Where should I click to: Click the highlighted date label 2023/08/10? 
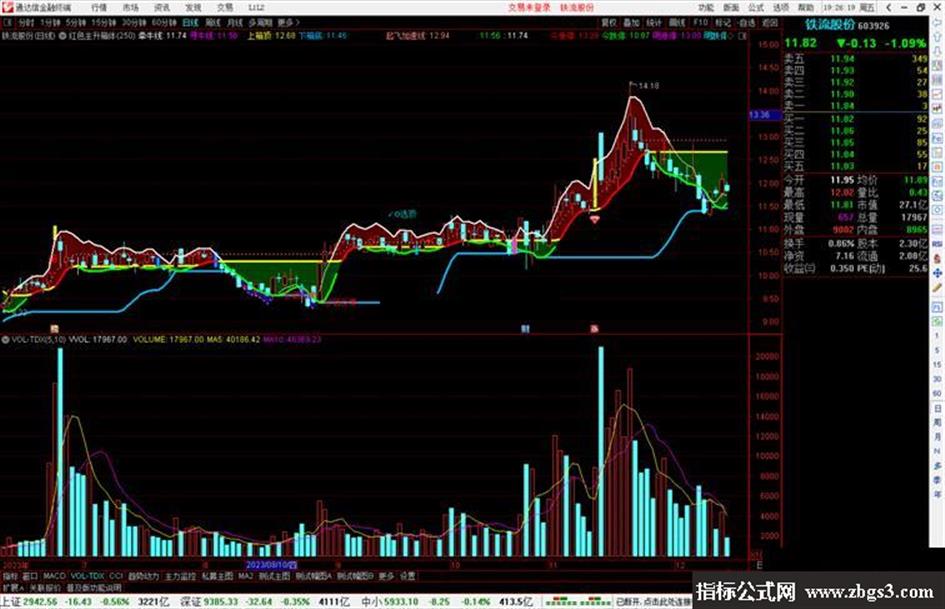[271, 565]
